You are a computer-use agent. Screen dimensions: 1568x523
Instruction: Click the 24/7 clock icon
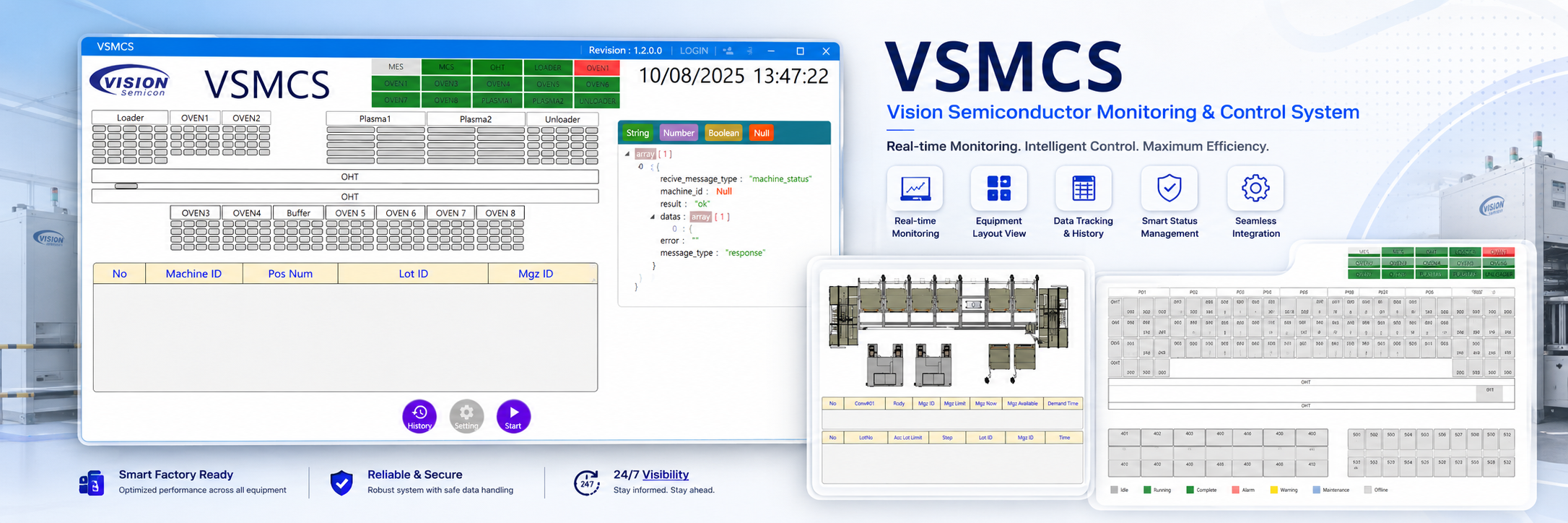coord(587,483)
